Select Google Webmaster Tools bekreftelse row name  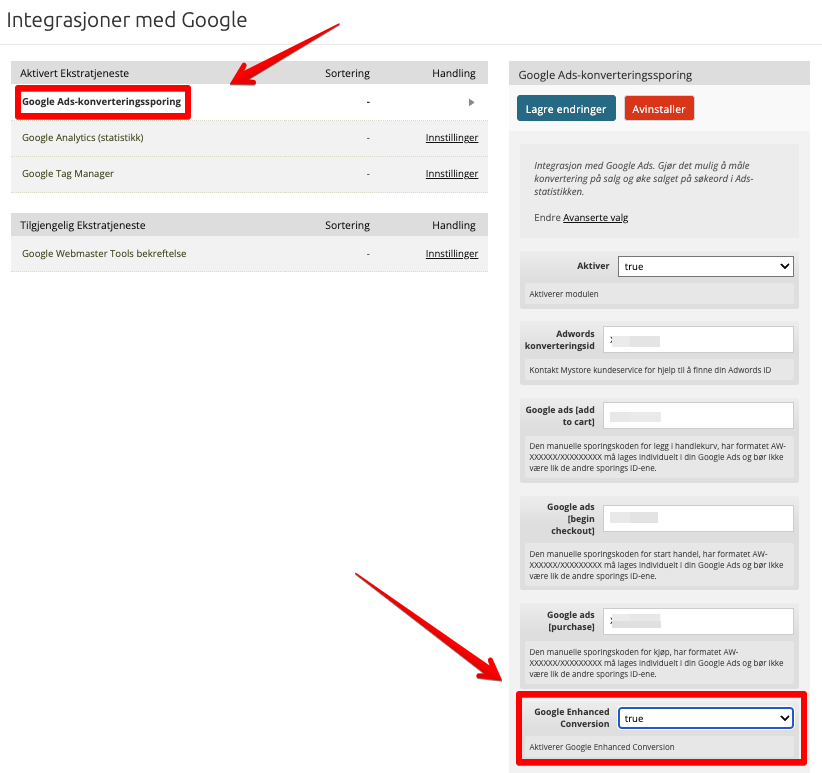point(104,254)
